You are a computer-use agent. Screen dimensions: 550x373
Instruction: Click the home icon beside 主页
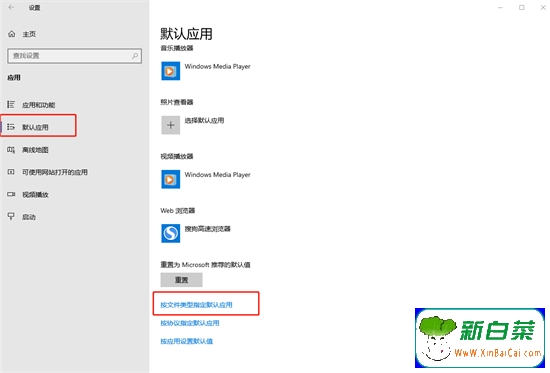(12, 34)
